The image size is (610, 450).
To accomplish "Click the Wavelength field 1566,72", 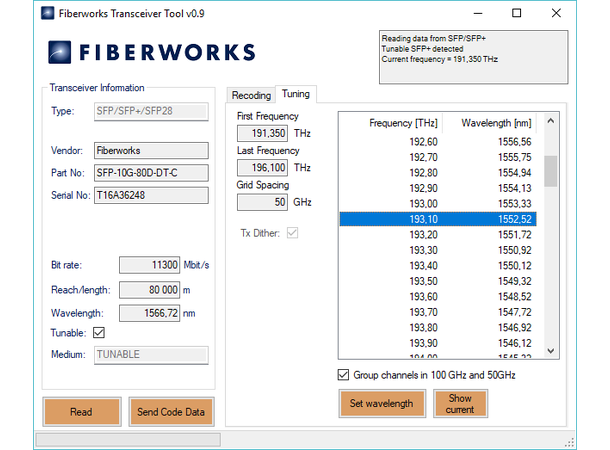I will (x=149, y=313).
